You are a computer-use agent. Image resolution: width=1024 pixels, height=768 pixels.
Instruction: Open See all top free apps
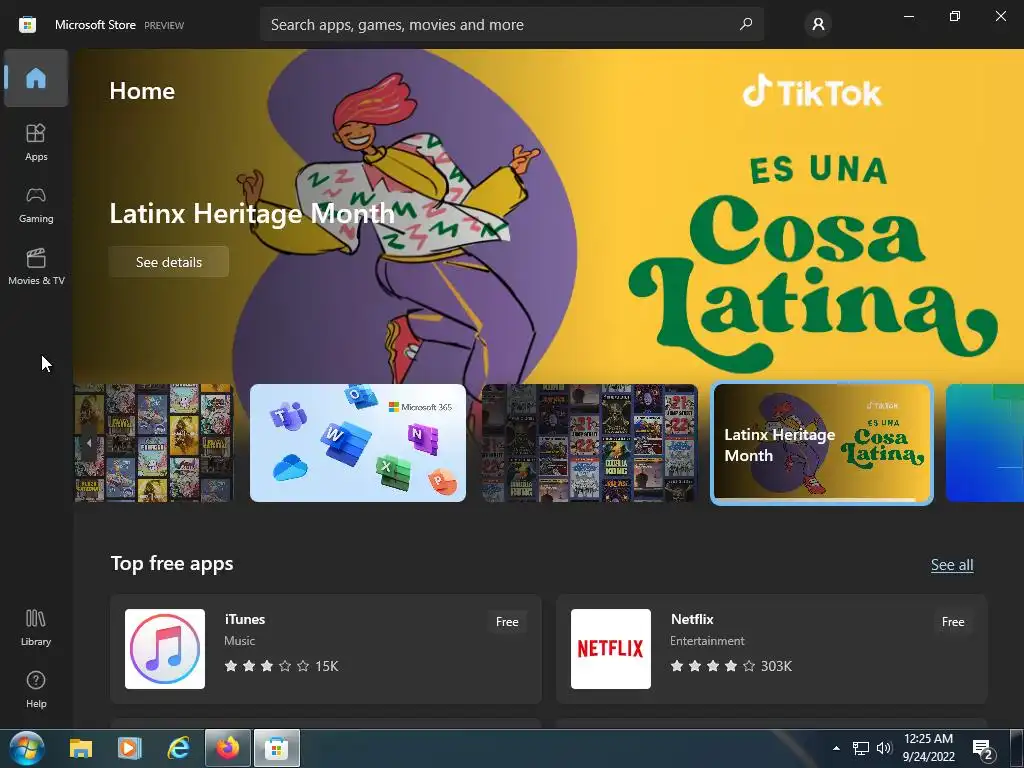click(x=952, y=565)
